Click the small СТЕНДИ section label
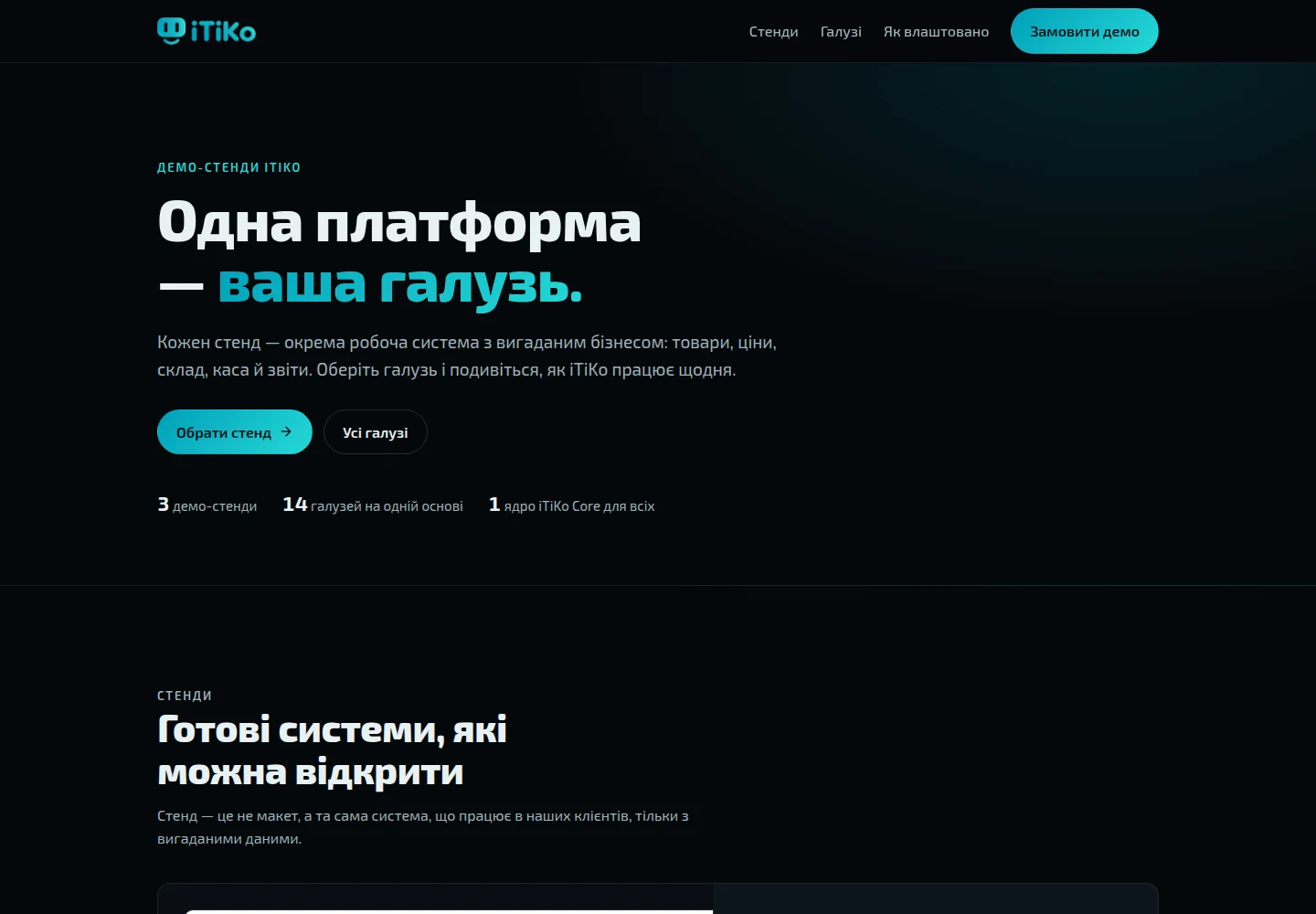This screenshot has width=1316, height=914. point(185,696)
